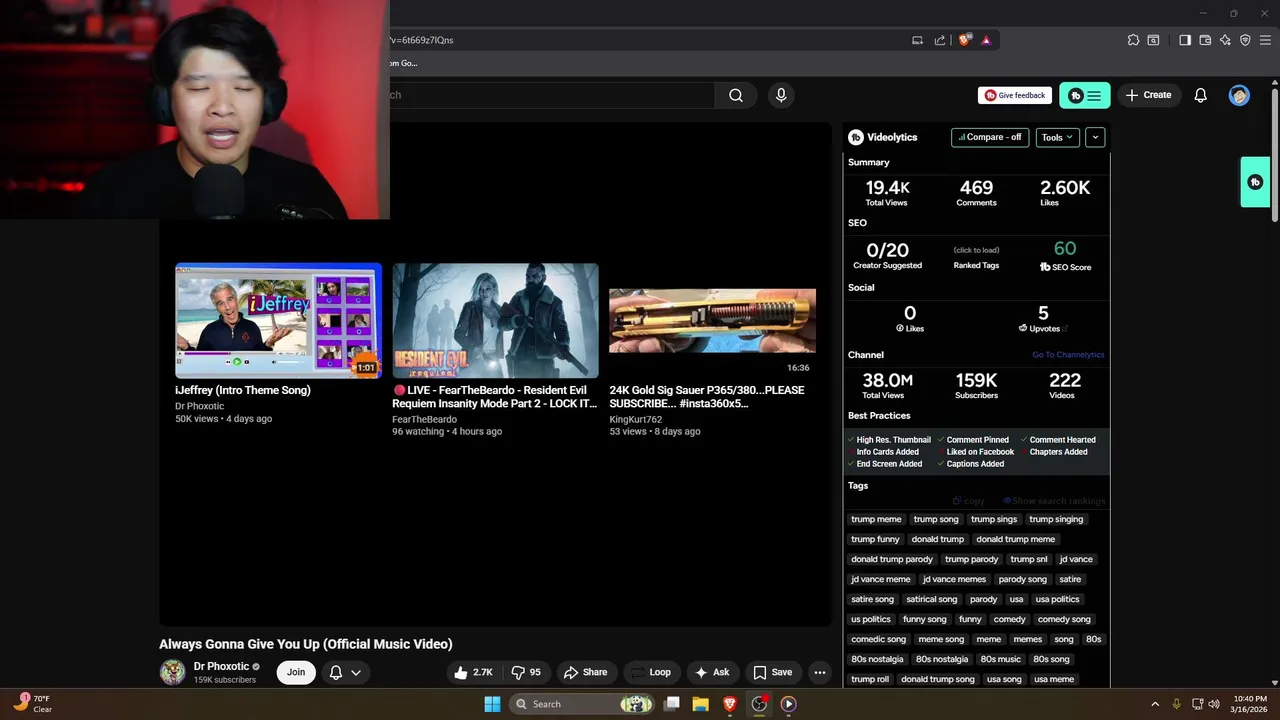Screen dimensions: 1280x720
Task: Open File Explorer from the taskbar
Action: pos(701,704)
